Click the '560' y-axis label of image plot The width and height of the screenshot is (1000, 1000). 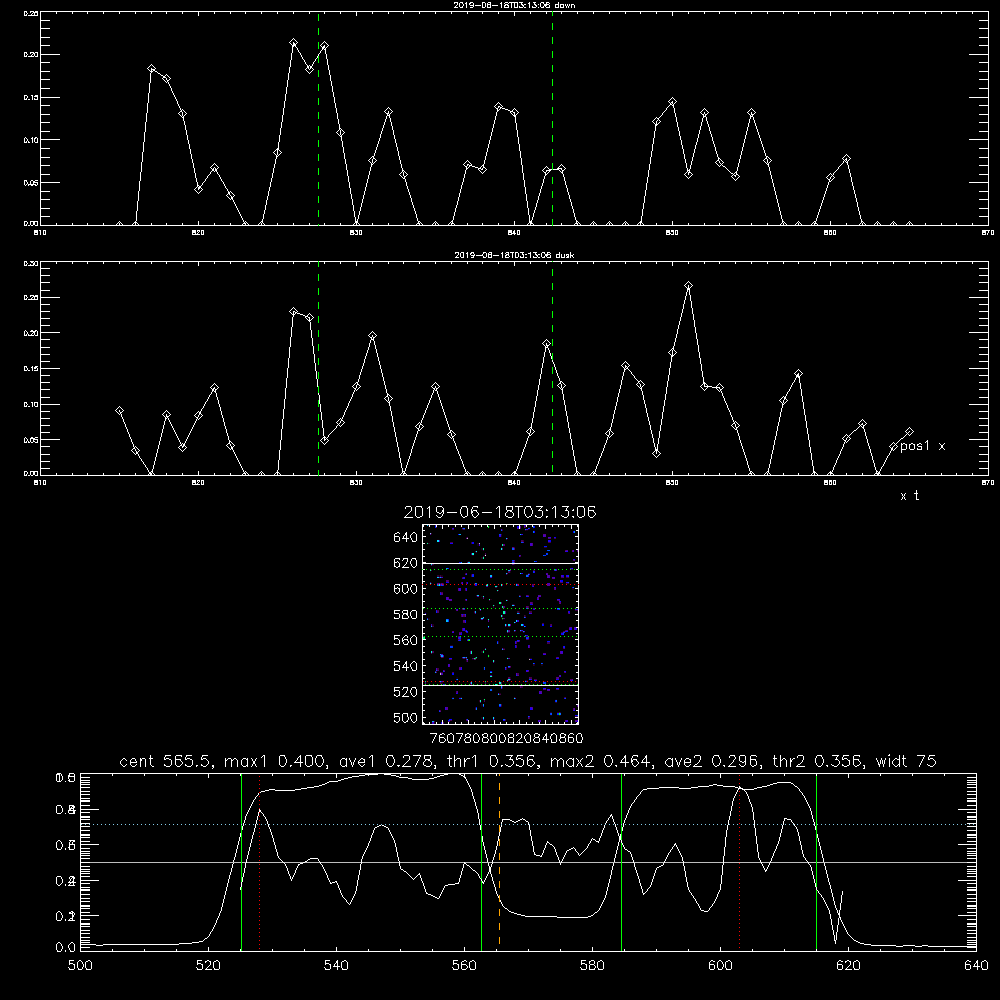coord(406,640)
